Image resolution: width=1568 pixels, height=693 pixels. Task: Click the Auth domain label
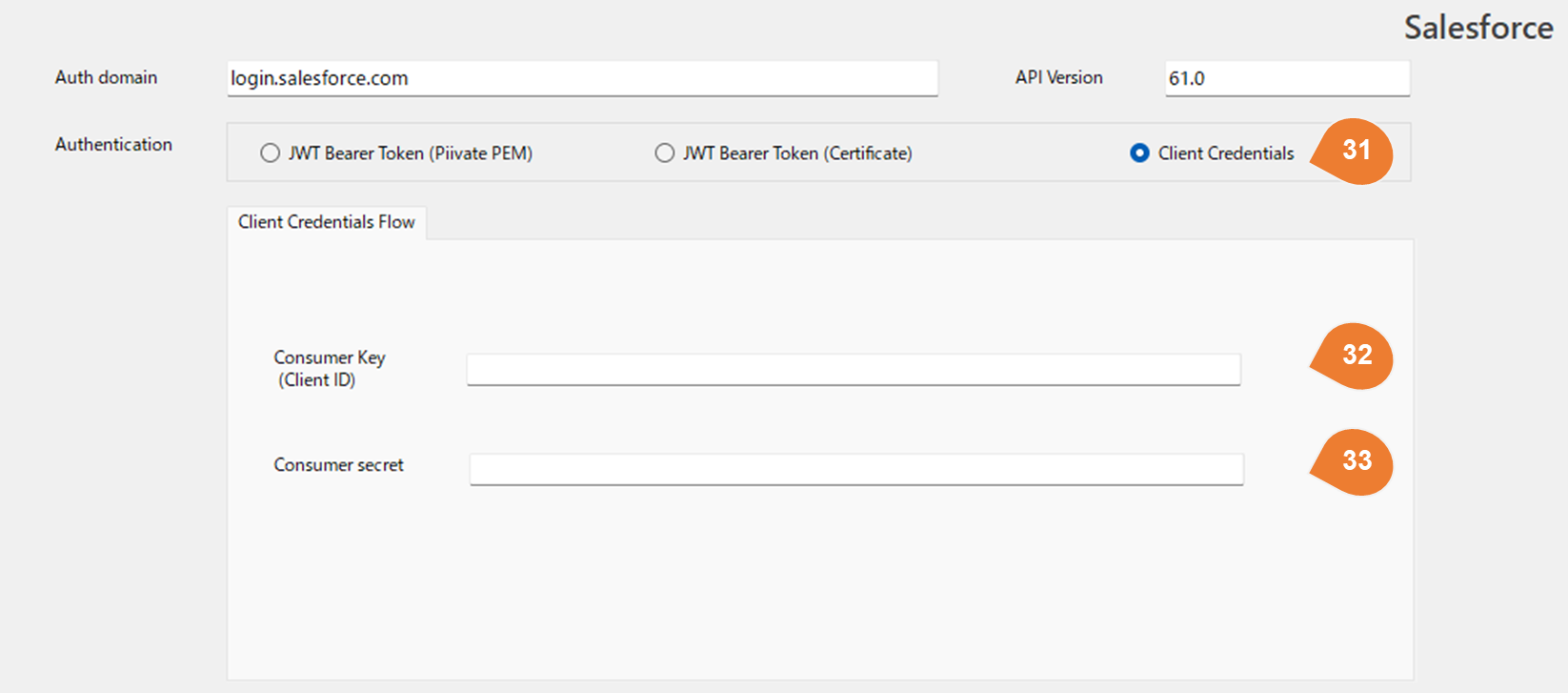coord(106,78)
